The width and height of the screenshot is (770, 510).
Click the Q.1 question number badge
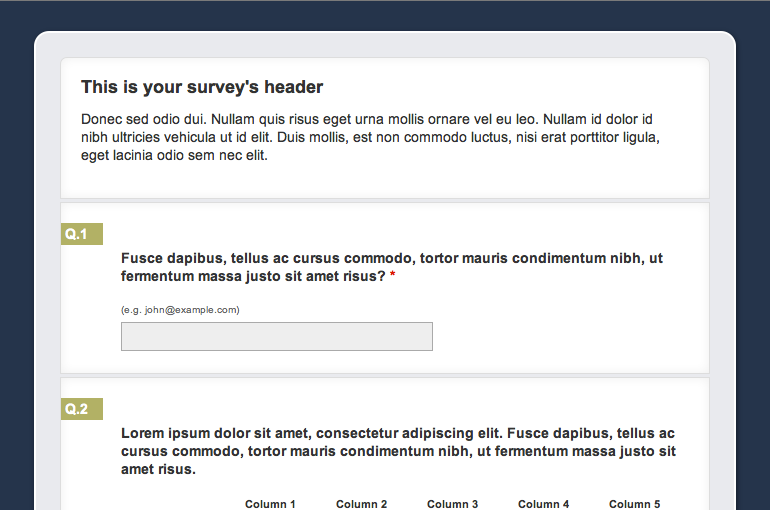click(x=77, y=234)
